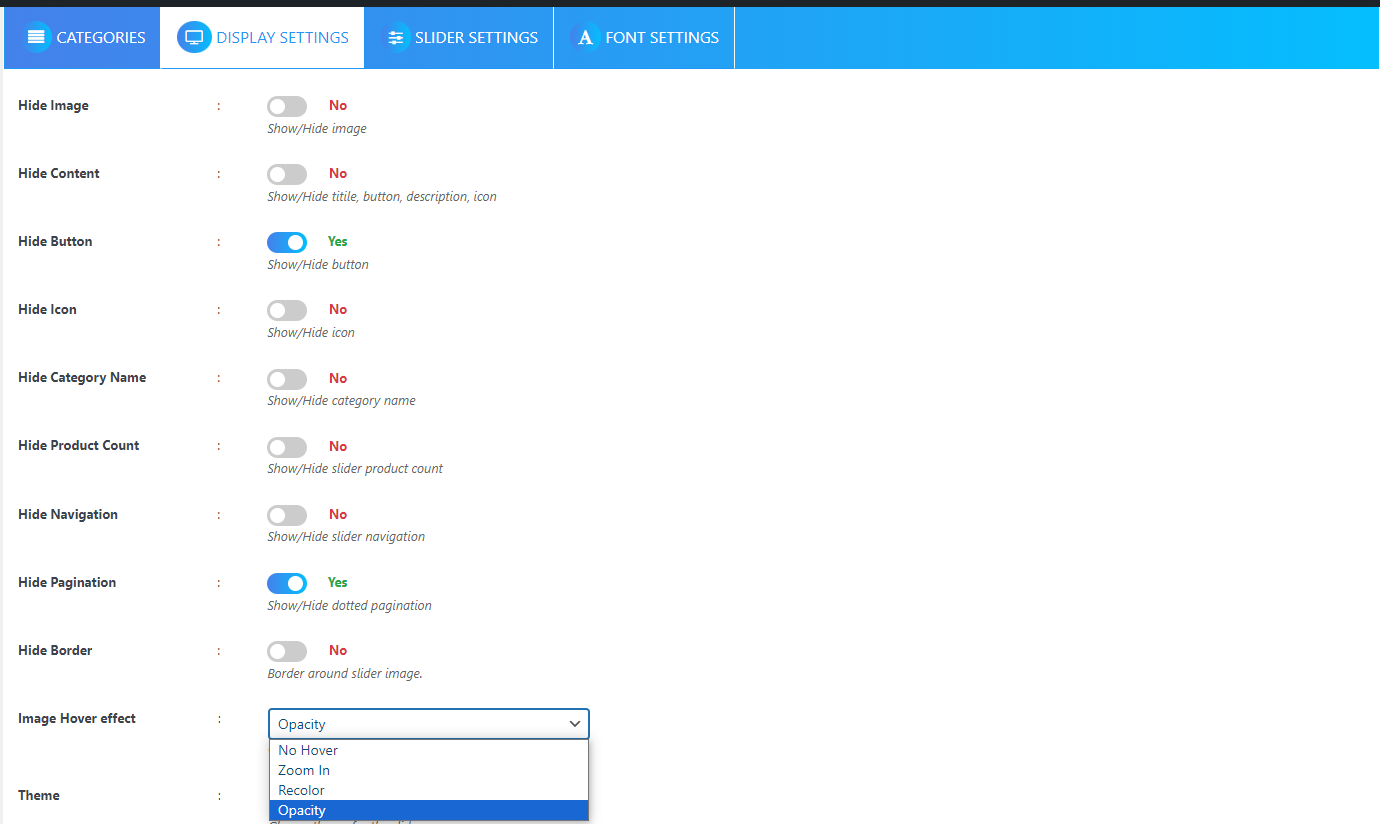Turn off the Hide Pagination setting
The width and height of the screenshot is (1380, 824).
287,583
